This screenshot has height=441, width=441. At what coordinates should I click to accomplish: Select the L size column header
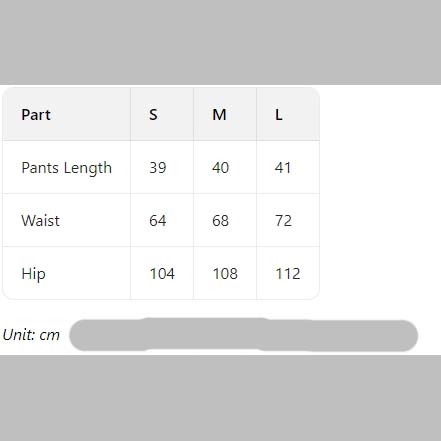(279, 115)
